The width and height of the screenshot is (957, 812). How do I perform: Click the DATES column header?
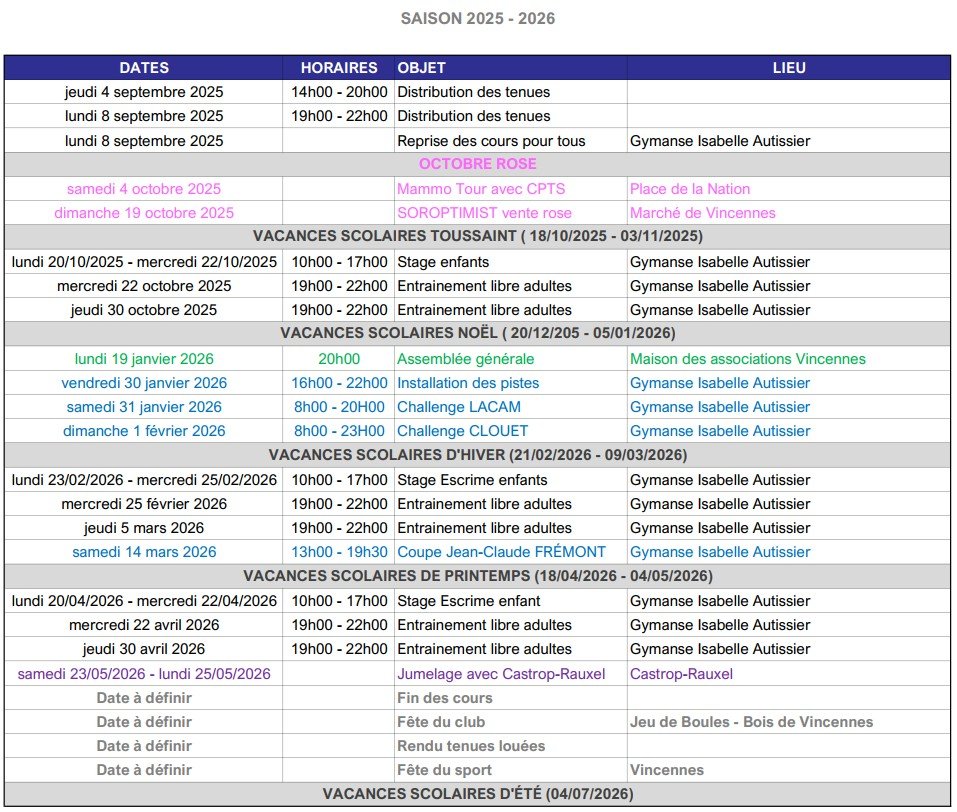click(x=144, y=68)
